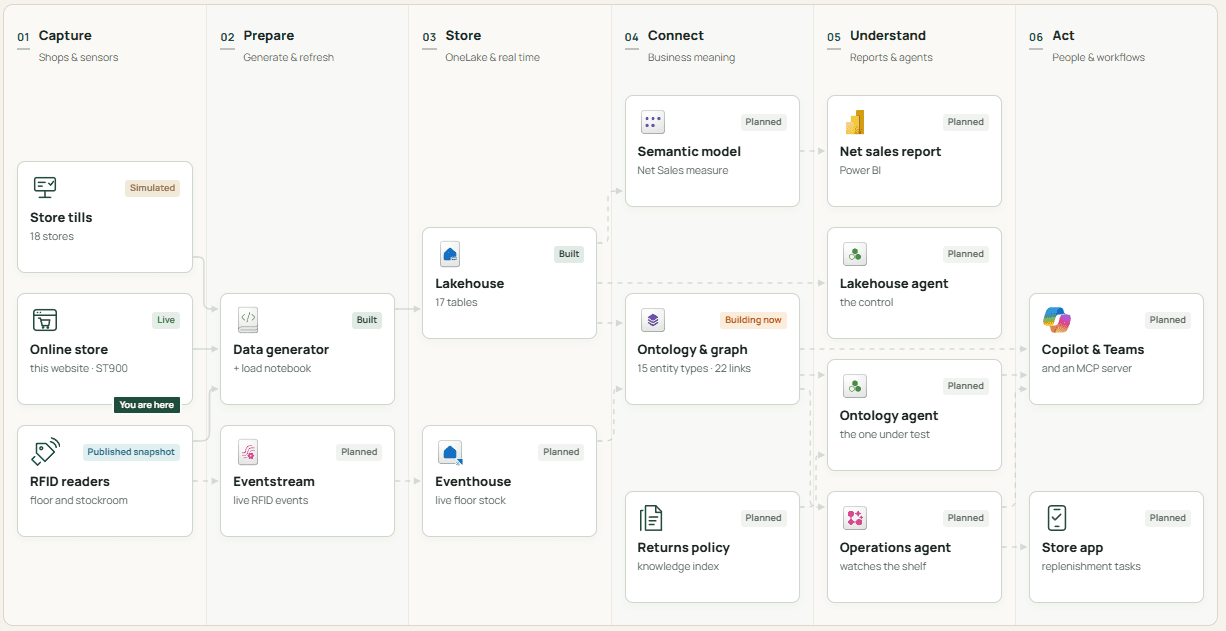Click '+ load notebook' text
The image size is (1226, 631).
tap(272, 369)
